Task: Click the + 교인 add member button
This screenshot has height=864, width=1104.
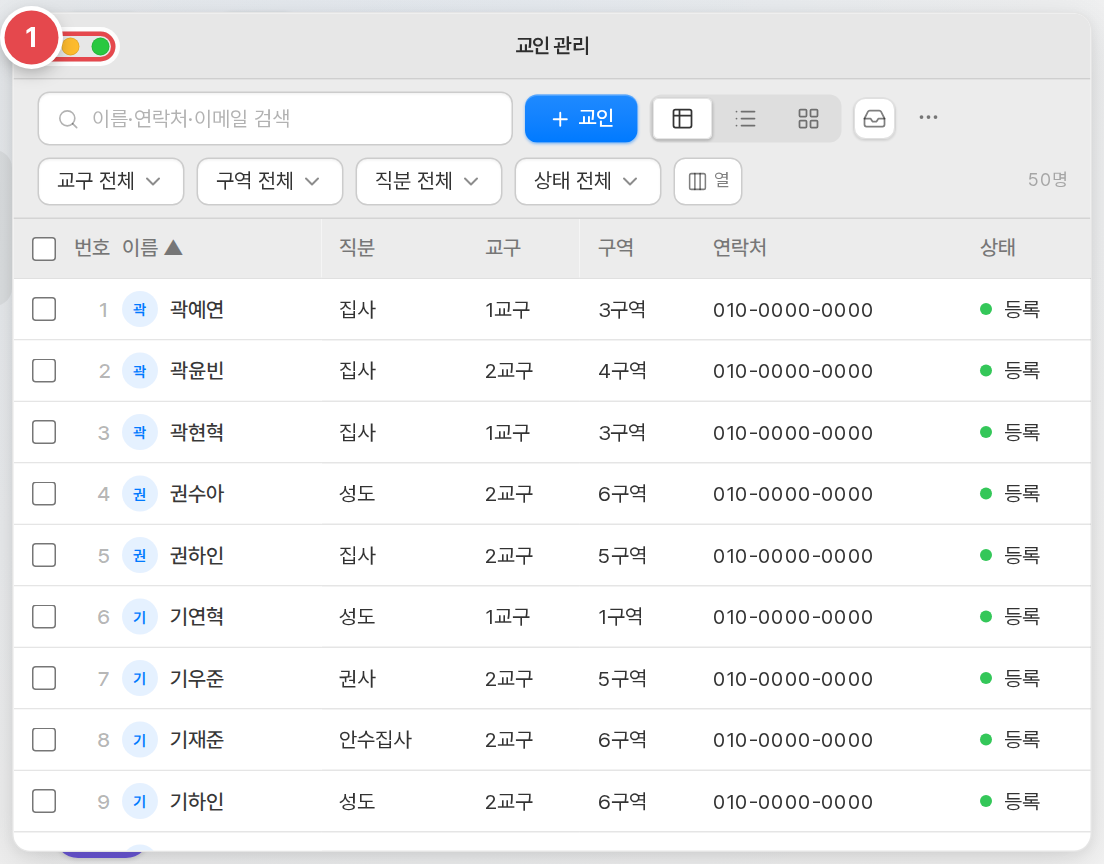Action: tap(582, 118)
